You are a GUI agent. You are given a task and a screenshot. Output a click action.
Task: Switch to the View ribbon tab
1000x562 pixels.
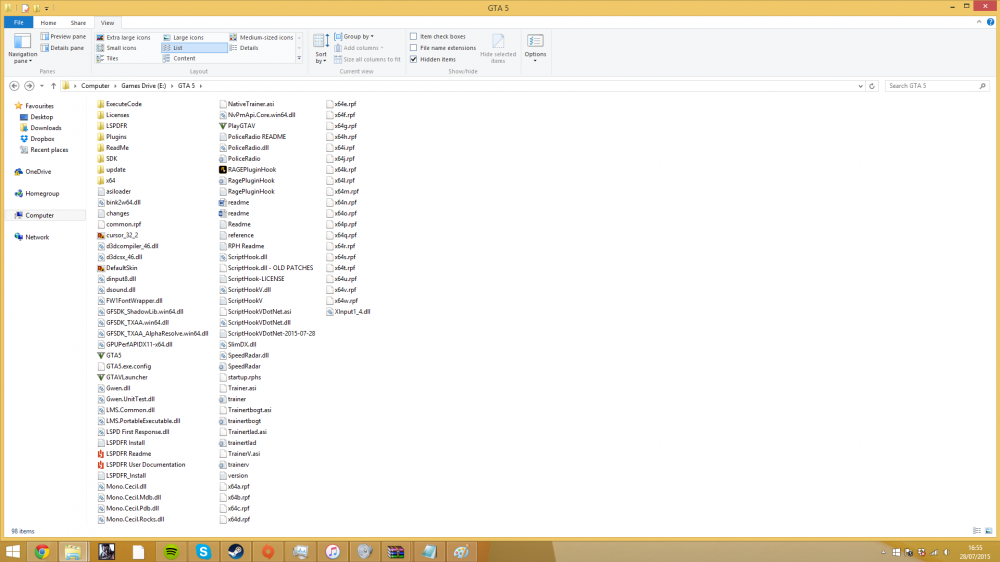pyautogui.click(x=107, y=22)
